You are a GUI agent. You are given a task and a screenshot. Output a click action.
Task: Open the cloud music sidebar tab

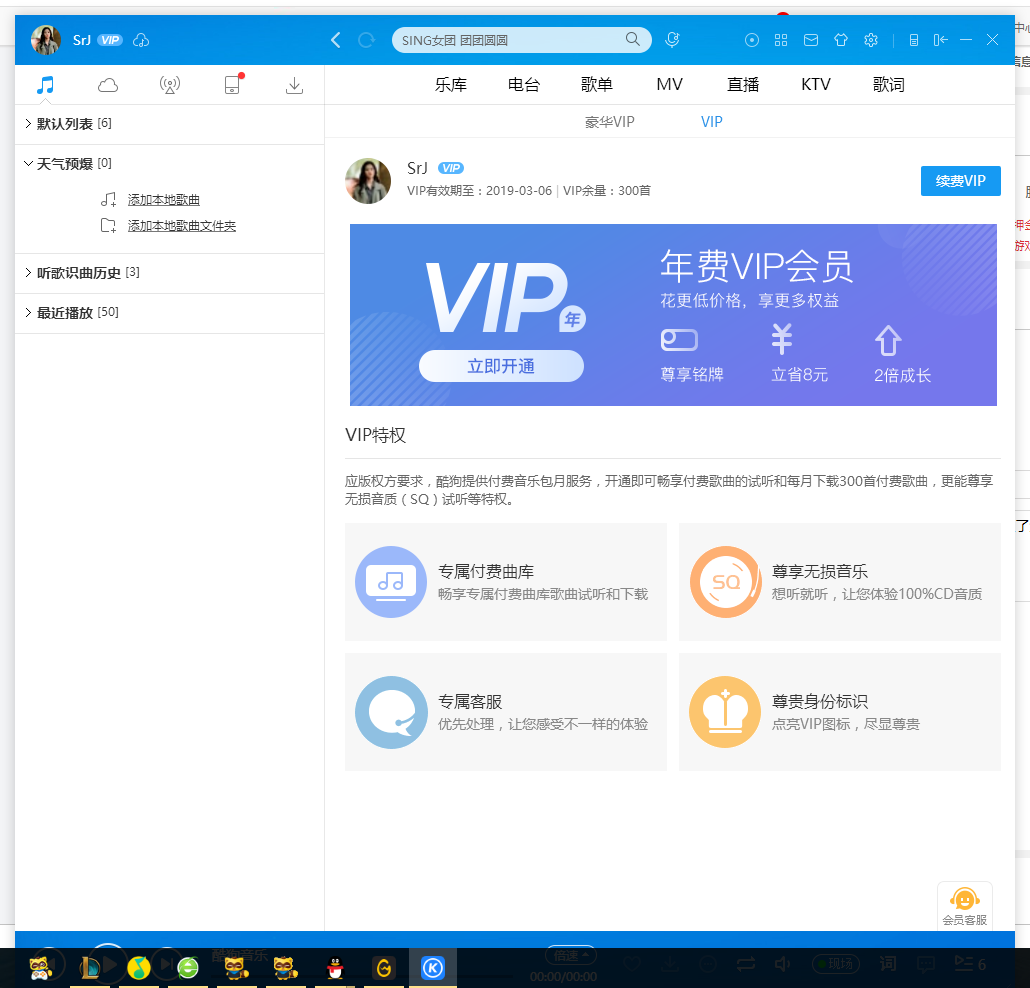[x=108, y=85]
